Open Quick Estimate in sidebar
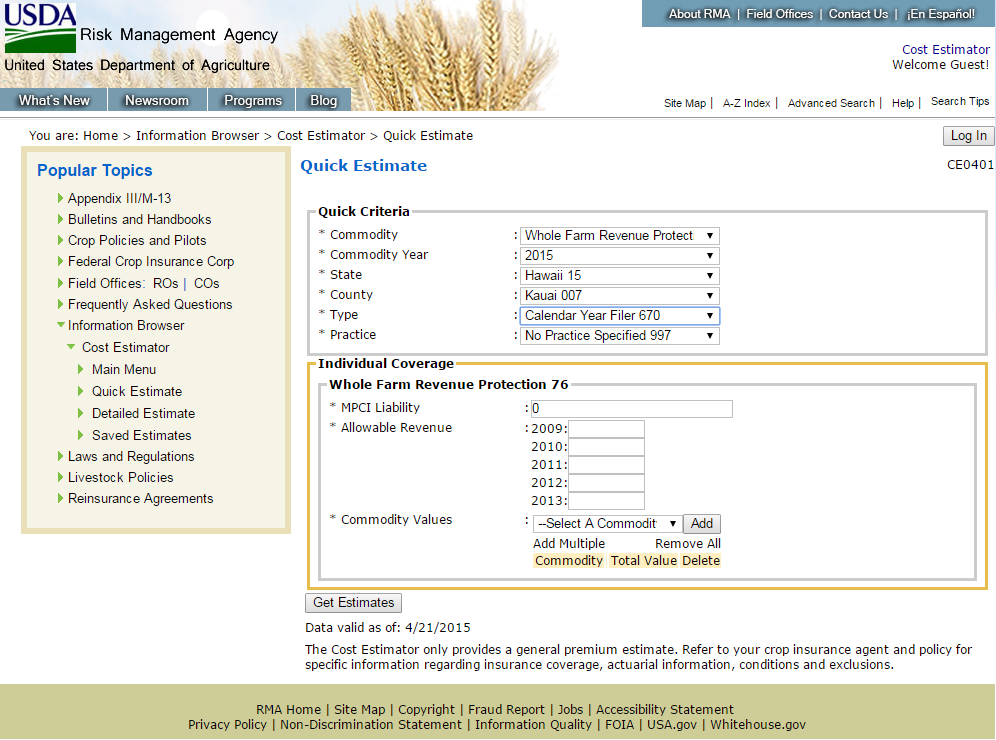The height and width of the screenshot is (740, 996). [x=137, y=391]
